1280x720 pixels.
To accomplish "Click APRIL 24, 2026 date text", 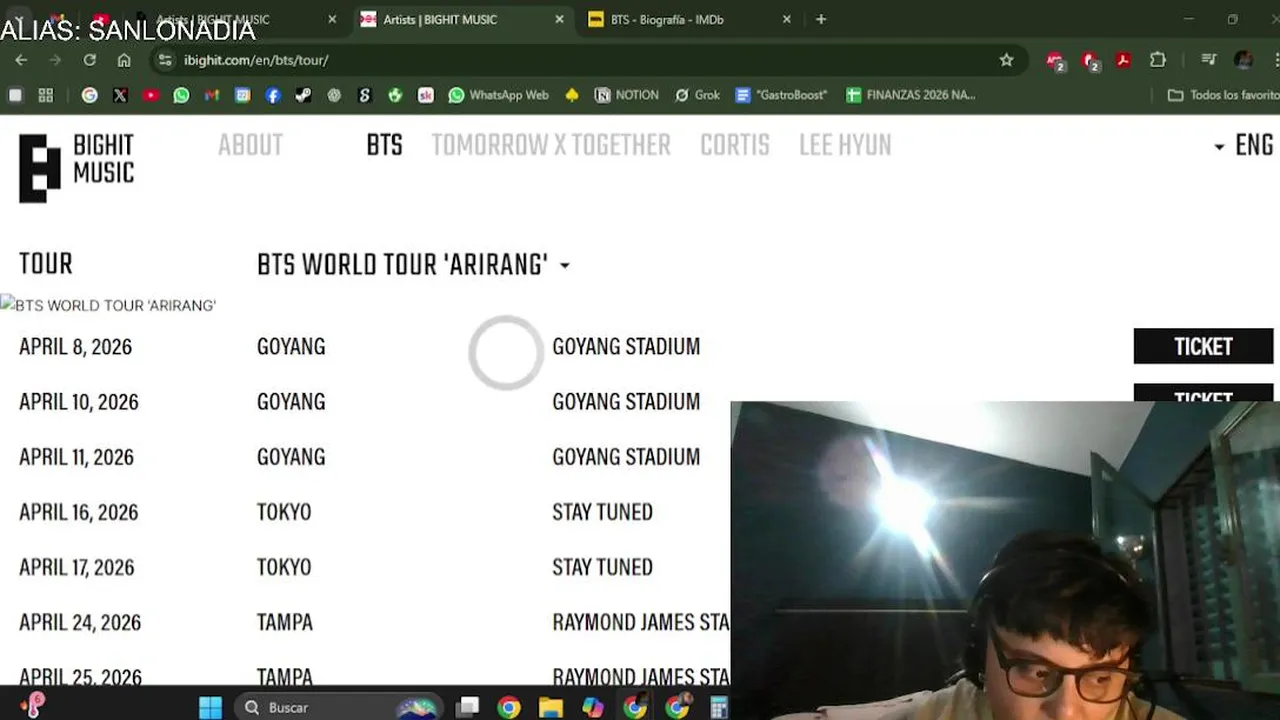I will coord(80,622).
